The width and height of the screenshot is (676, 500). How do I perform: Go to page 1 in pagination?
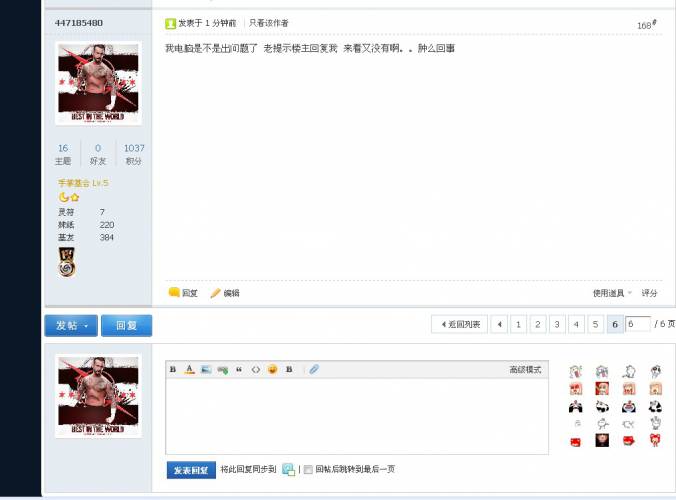coord(518,325)
